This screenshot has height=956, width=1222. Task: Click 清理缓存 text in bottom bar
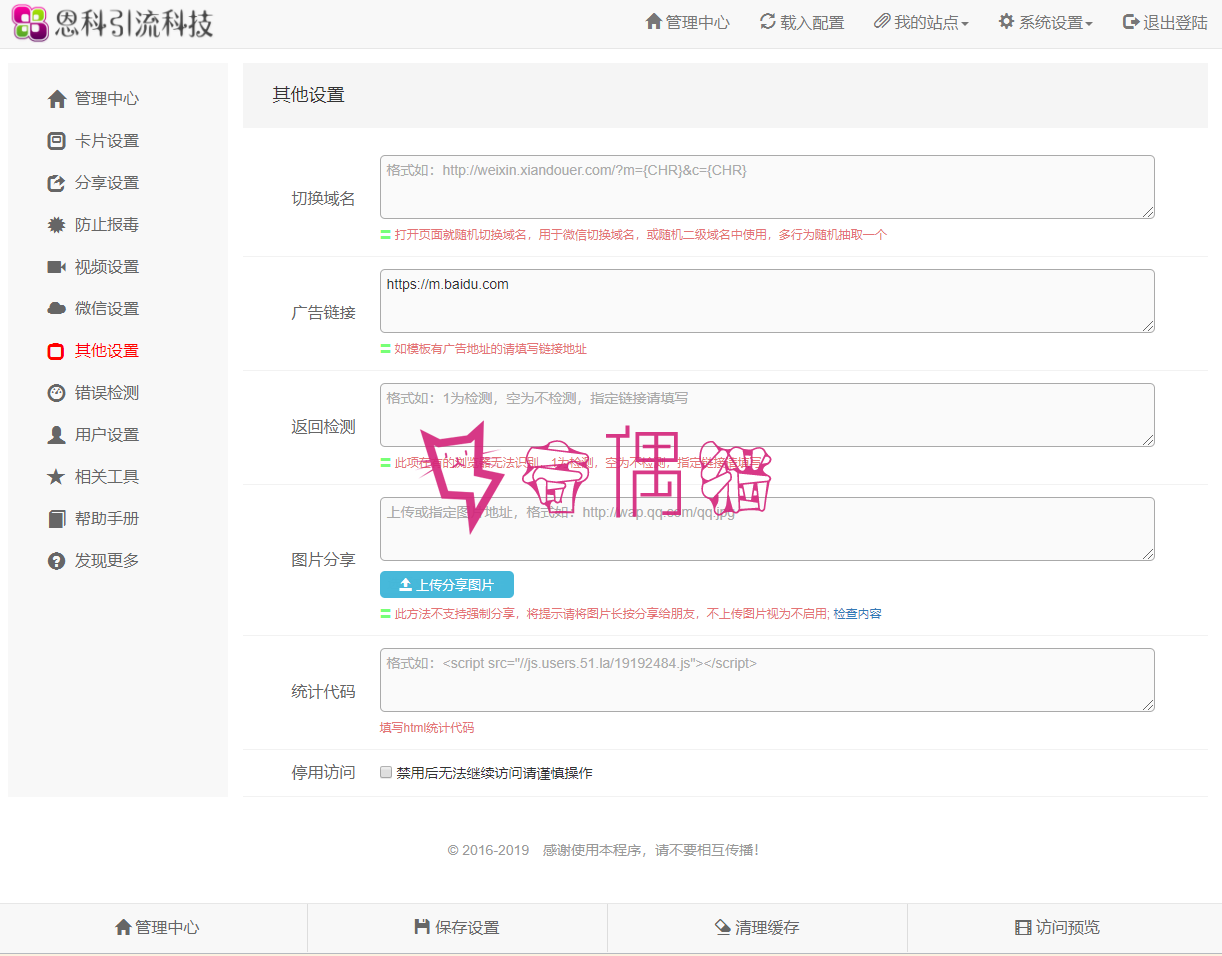[x=768, y=928]
